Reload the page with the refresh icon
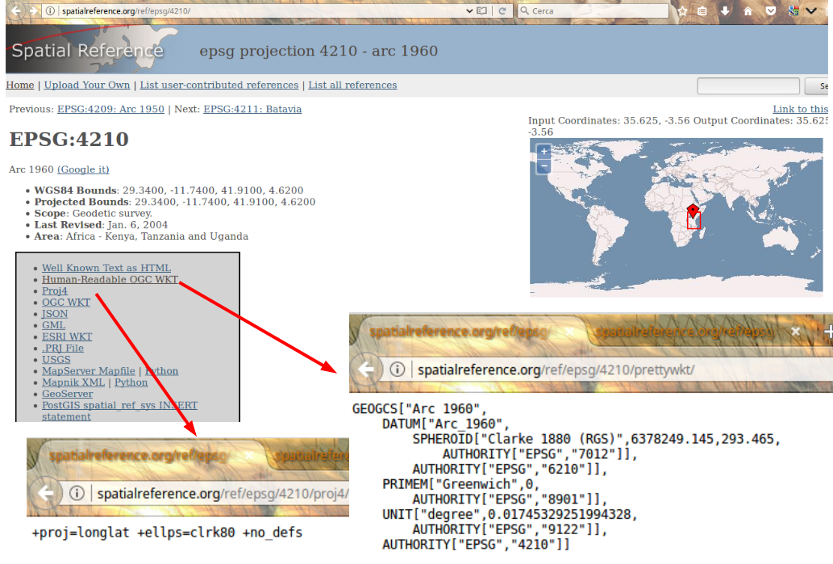This screenshot has height=564, width=833. (502, 11)
